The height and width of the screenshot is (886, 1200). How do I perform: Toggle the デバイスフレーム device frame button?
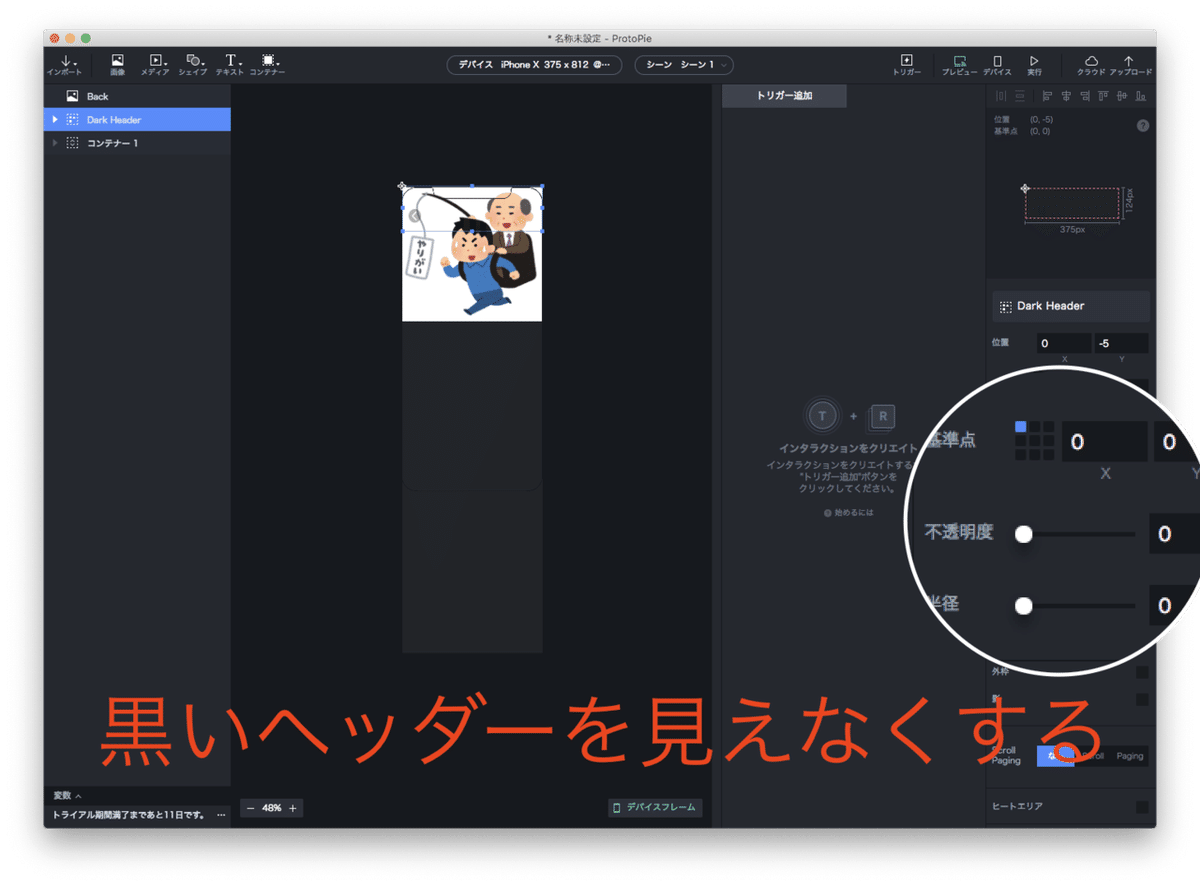click(655, 808)
